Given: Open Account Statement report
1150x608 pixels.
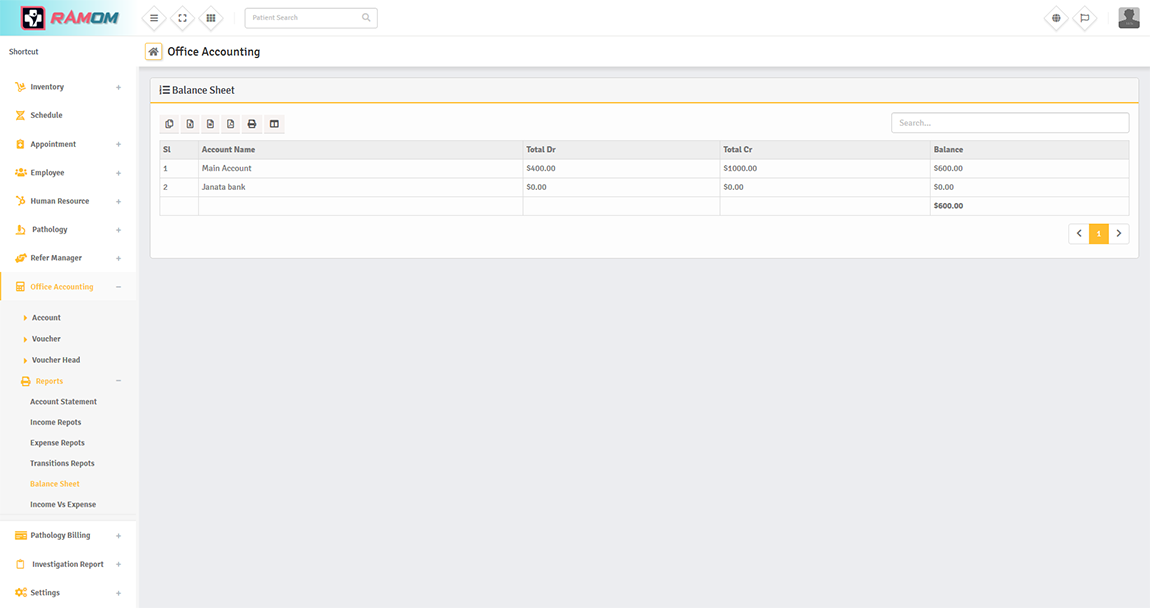Looking at the screenshot, I should point(63,402).
